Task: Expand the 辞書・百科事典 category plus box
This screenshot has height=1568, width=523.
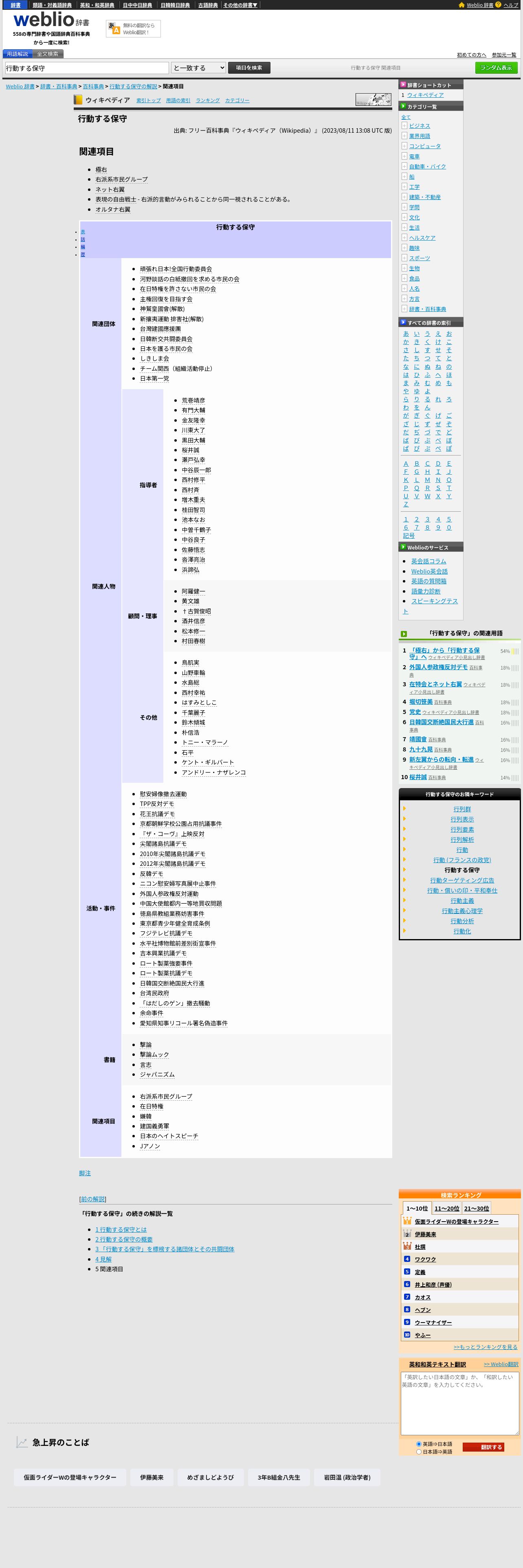Action: pos(404,309)
